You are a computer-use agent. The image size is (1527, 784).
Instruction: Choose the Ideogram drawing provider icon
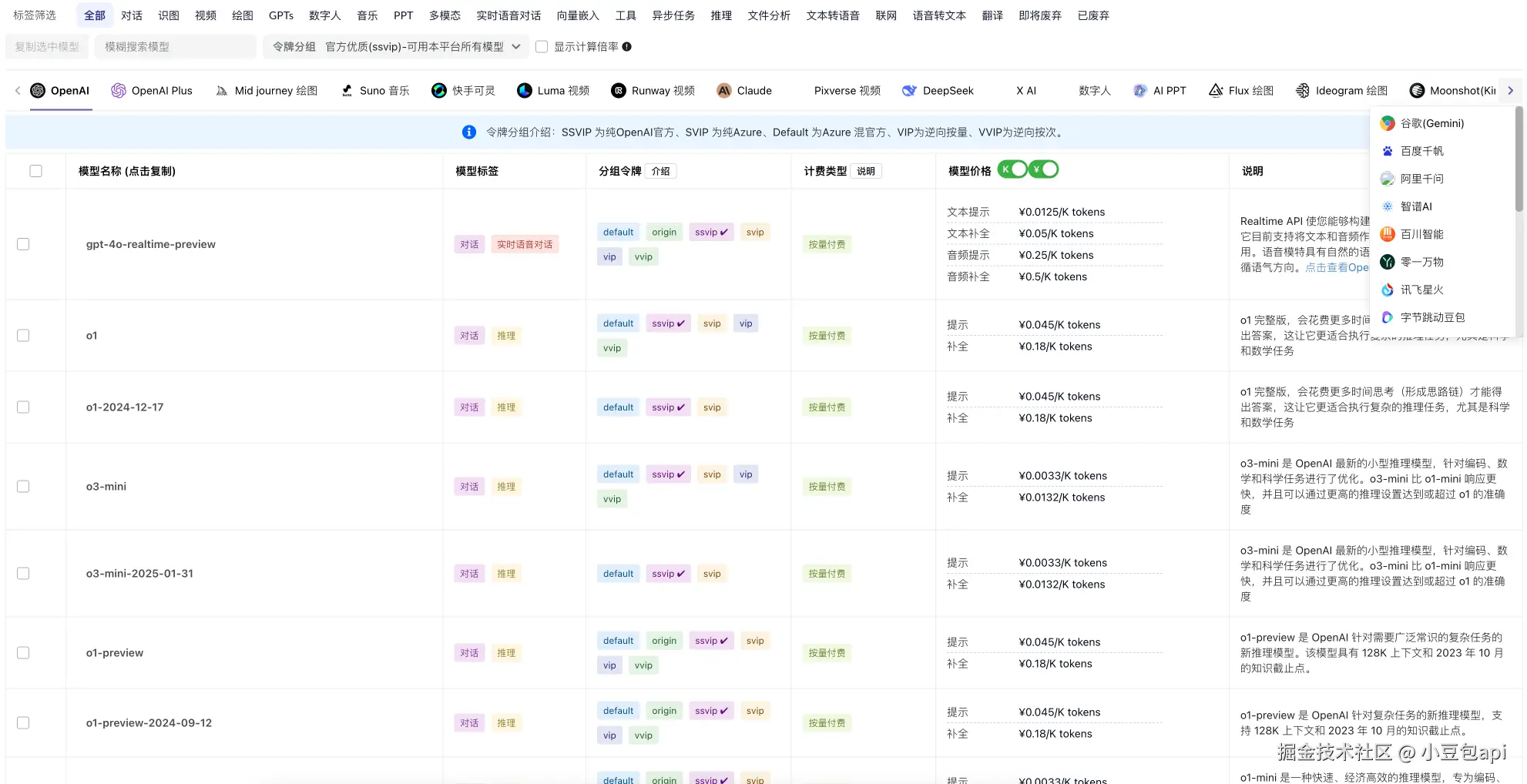1303,91
